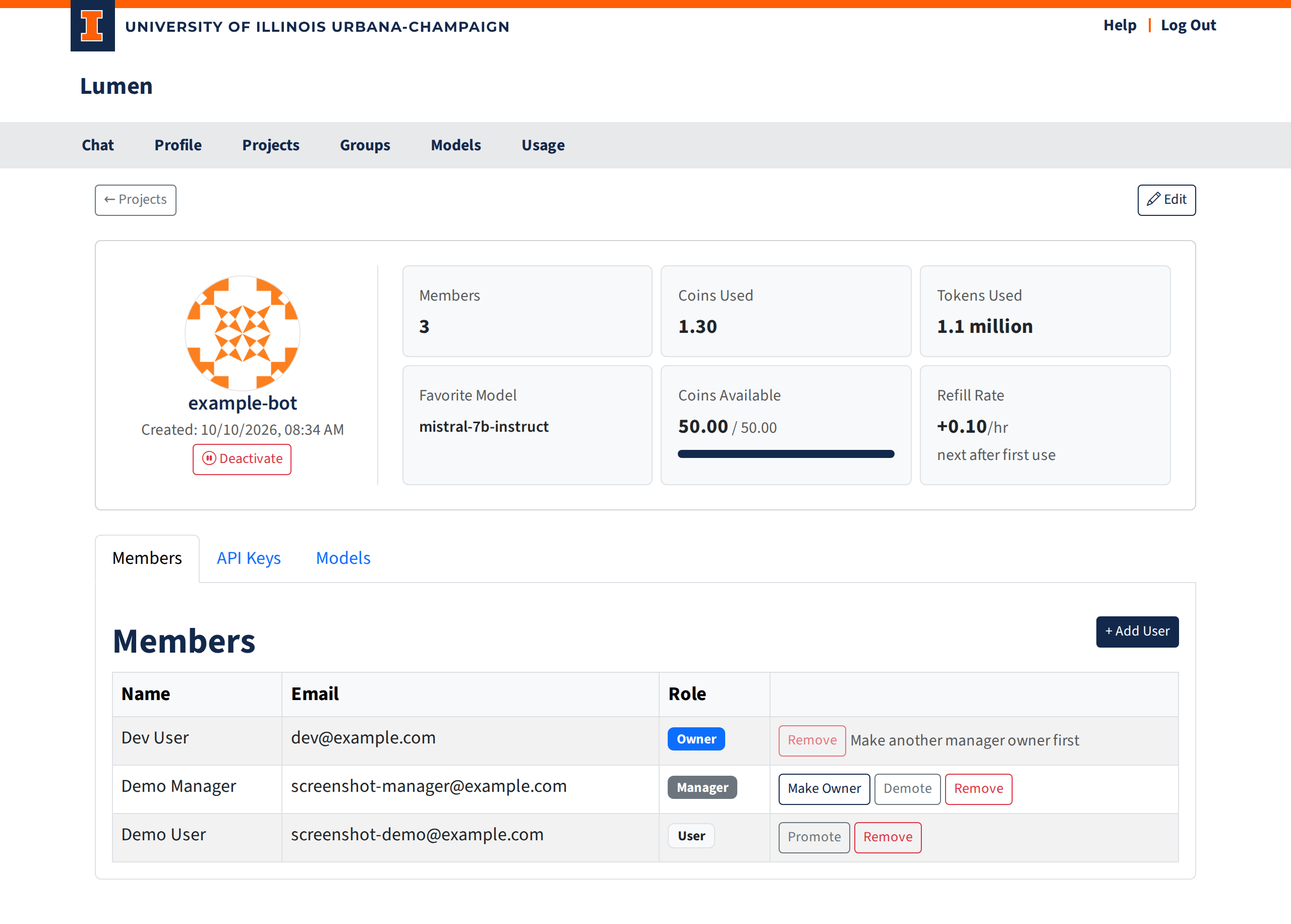1291x924 pixels.
Task: Click the Refill Rate +0.10/hr value
Action: point(972,427)
